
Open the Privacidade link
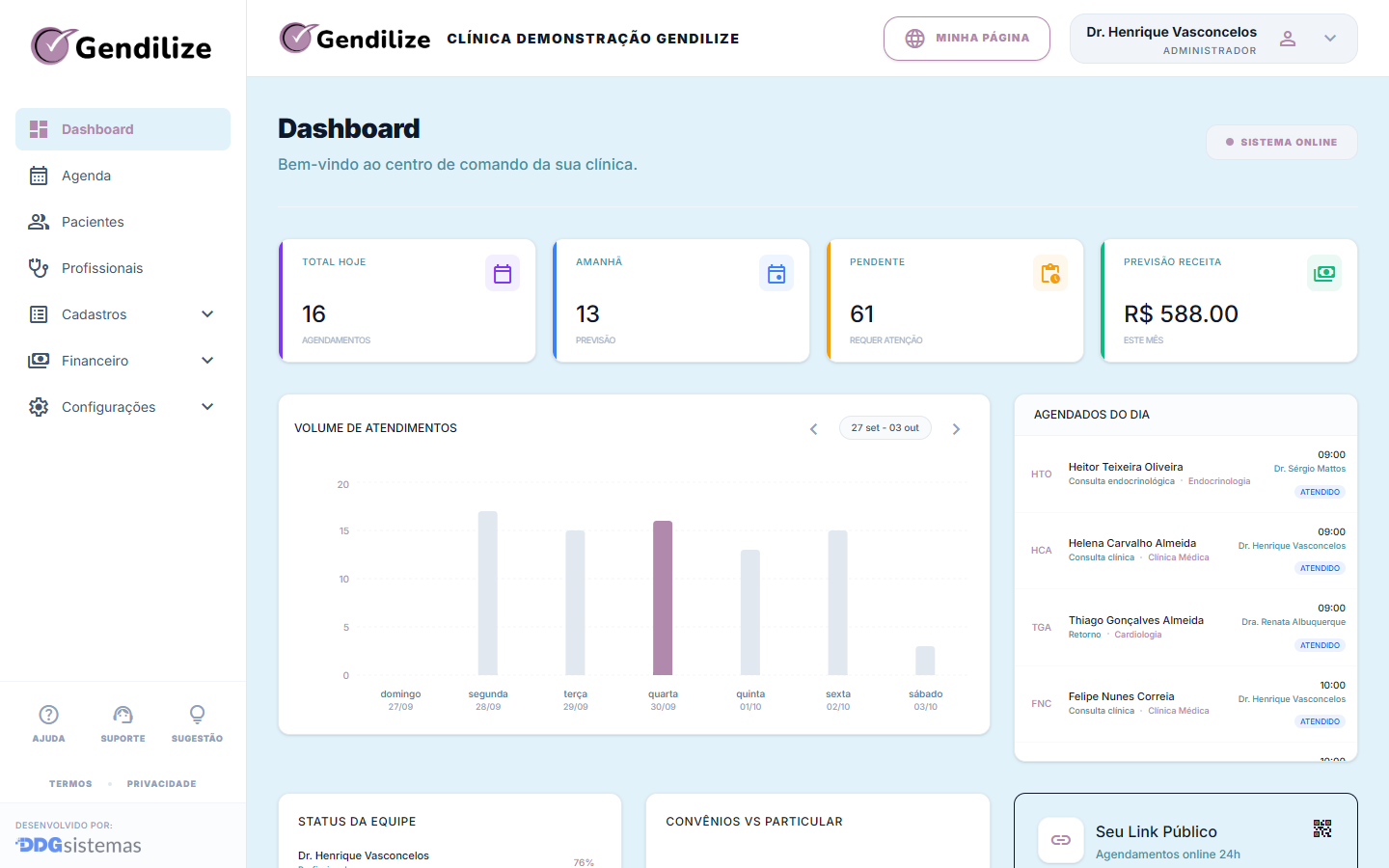click(x=161, y=784)
